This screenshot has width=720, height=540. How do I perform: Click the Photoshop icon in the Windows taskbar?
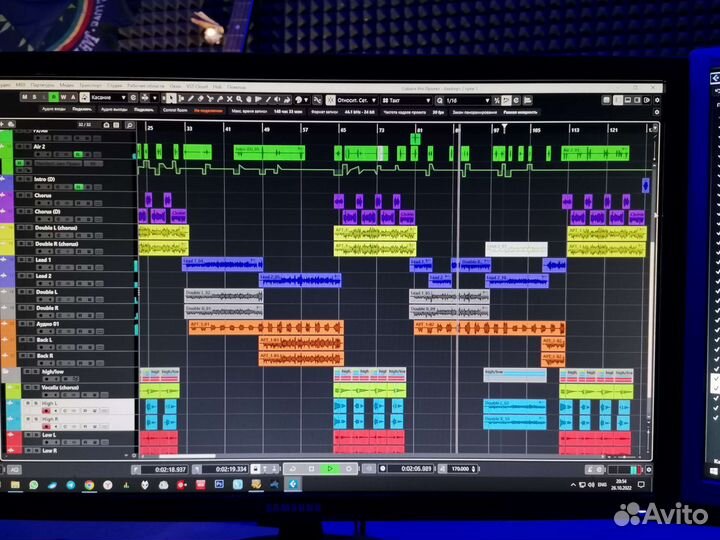pos(217,483)
